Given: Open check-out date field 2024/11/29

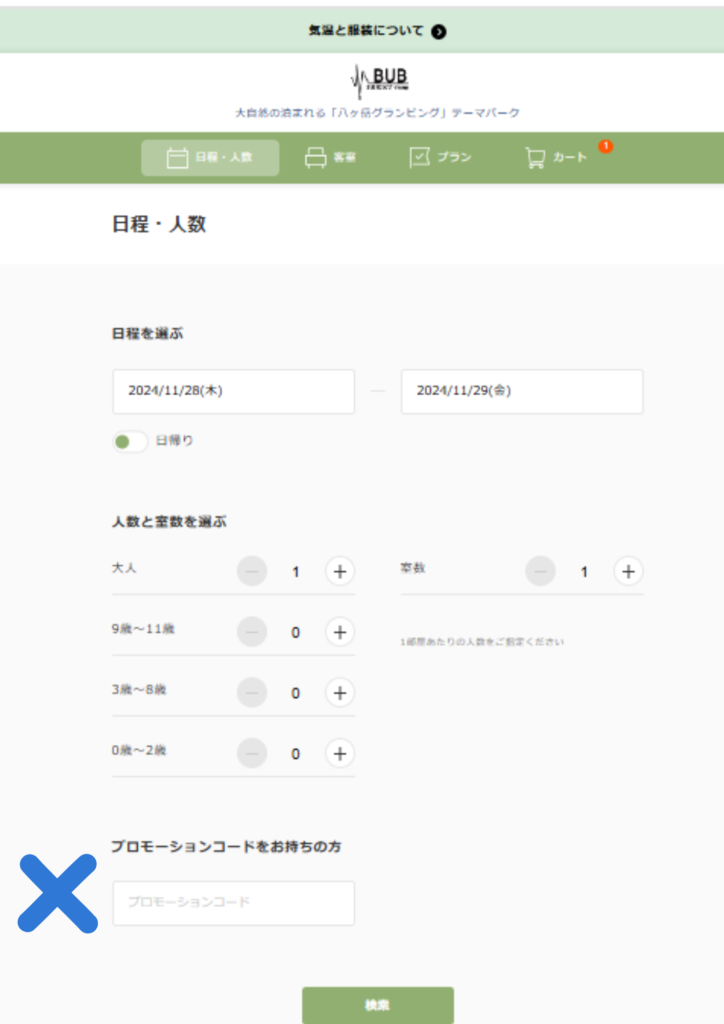Looking at the screenshot, I should coord(521,392).
